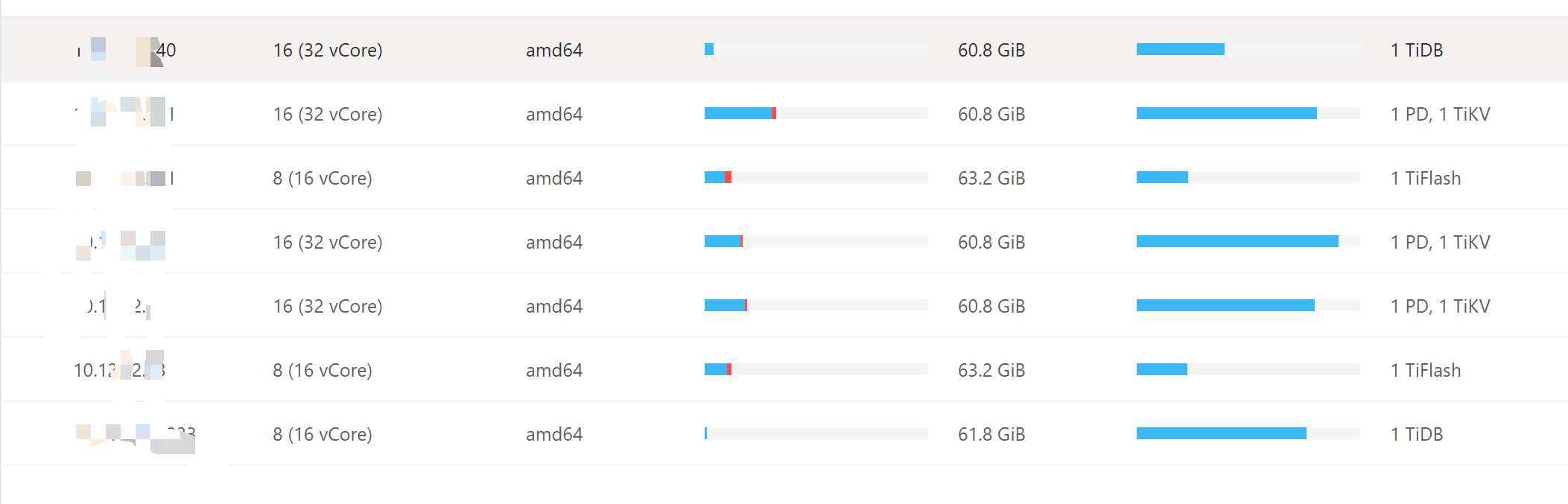Click the CPU usage bar in the first PD, TiKV row
The height and width of the screenshot is (504, 1568).
816,113
